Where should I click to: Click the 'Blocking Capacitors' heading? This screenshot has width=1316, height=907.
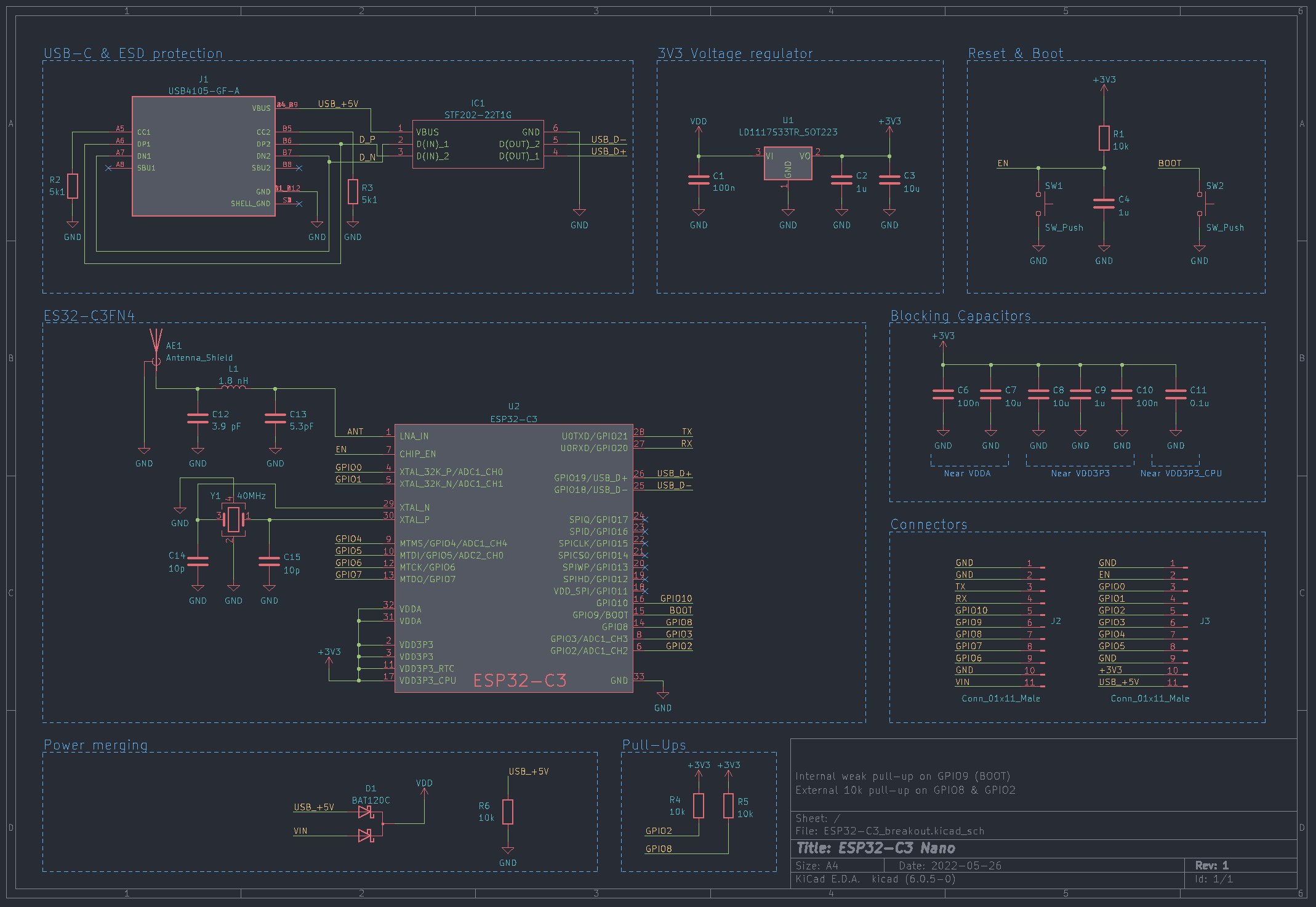[x=961, y=316]
